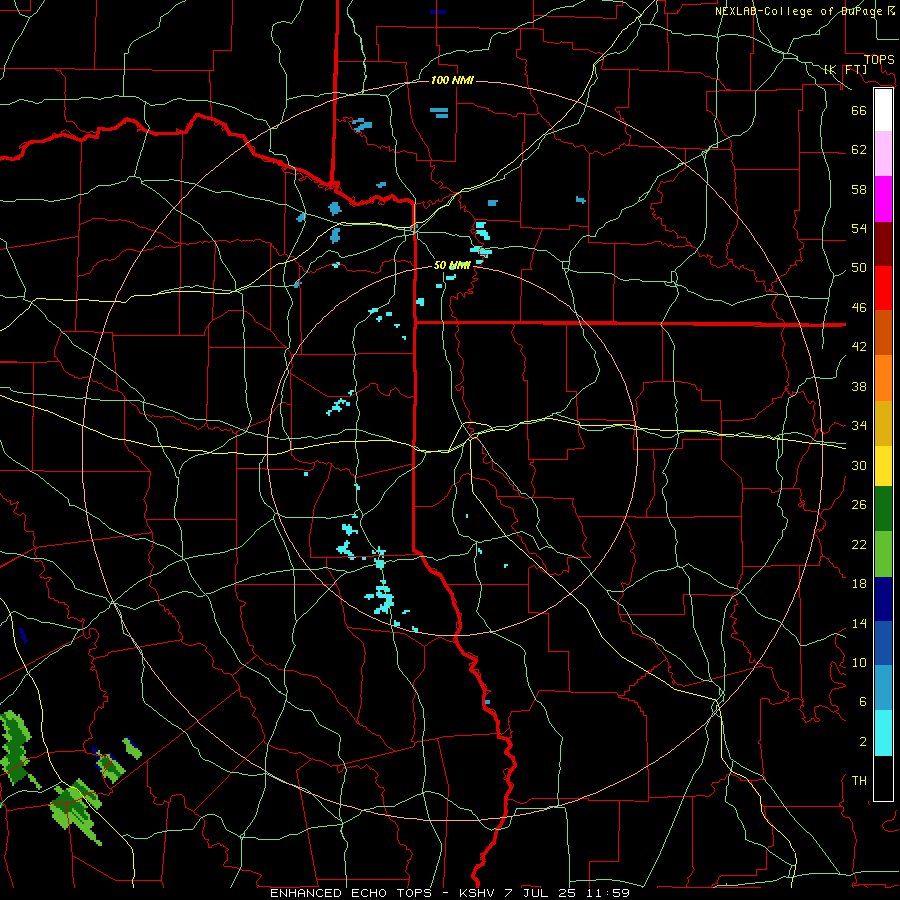The image size is (900, 900).
Task: Pick the dark orange legend swatch
Action: pos(883,333)
